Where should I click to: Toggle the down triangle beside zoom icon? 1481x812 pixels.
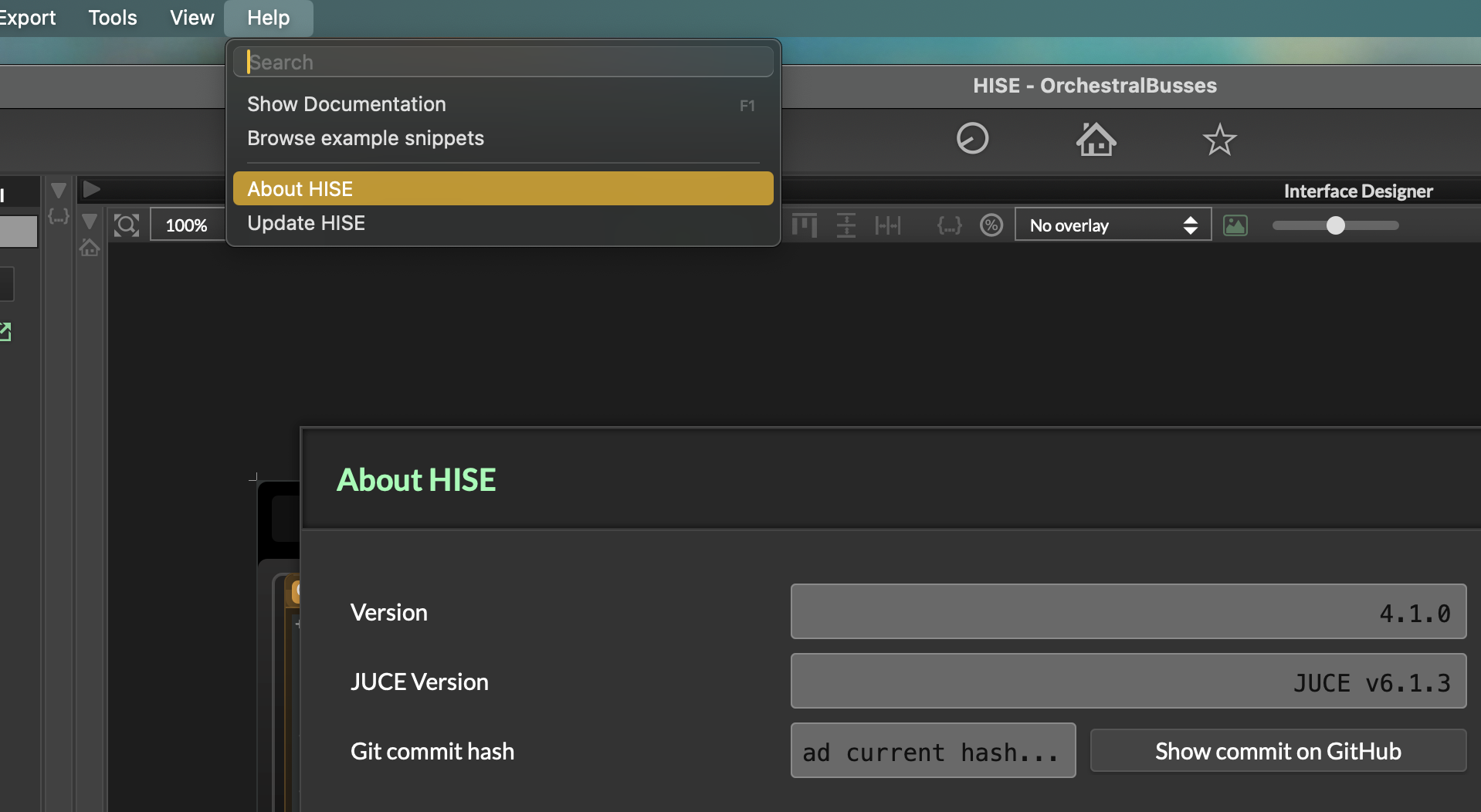(90, 222)
